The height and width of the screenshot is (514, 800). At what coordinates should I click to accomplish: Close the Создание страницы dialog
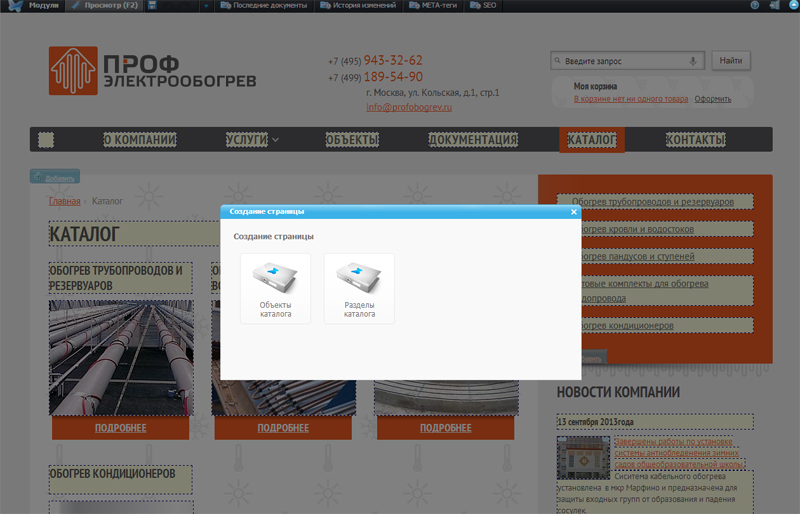point(573,212)
